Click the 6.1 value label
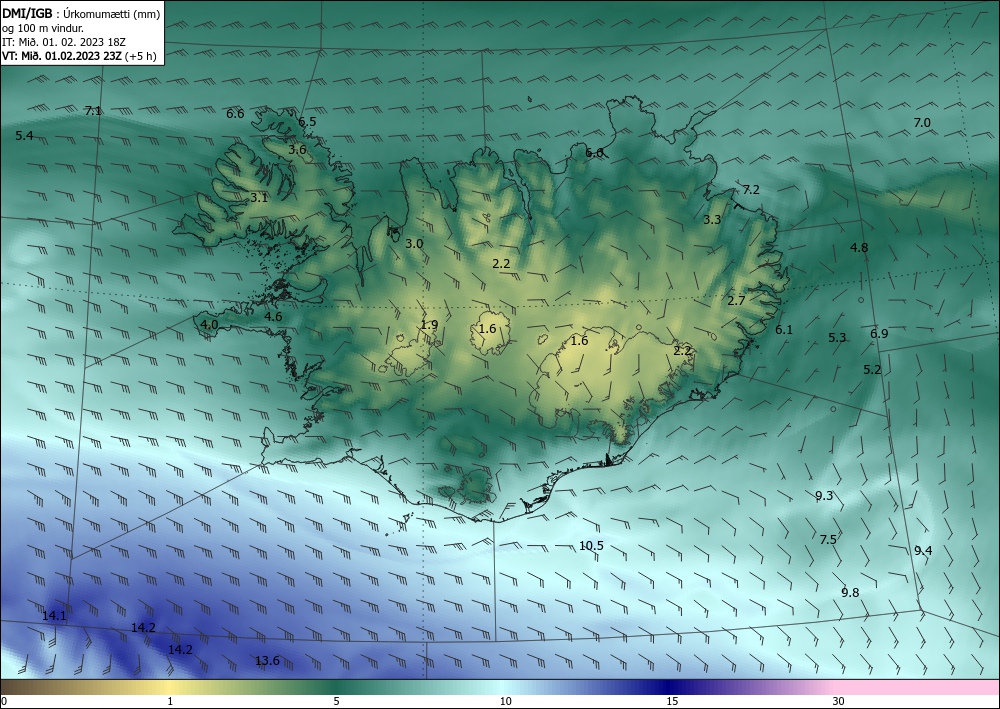The image size is (1000, 709). click(x=784, y=330)
